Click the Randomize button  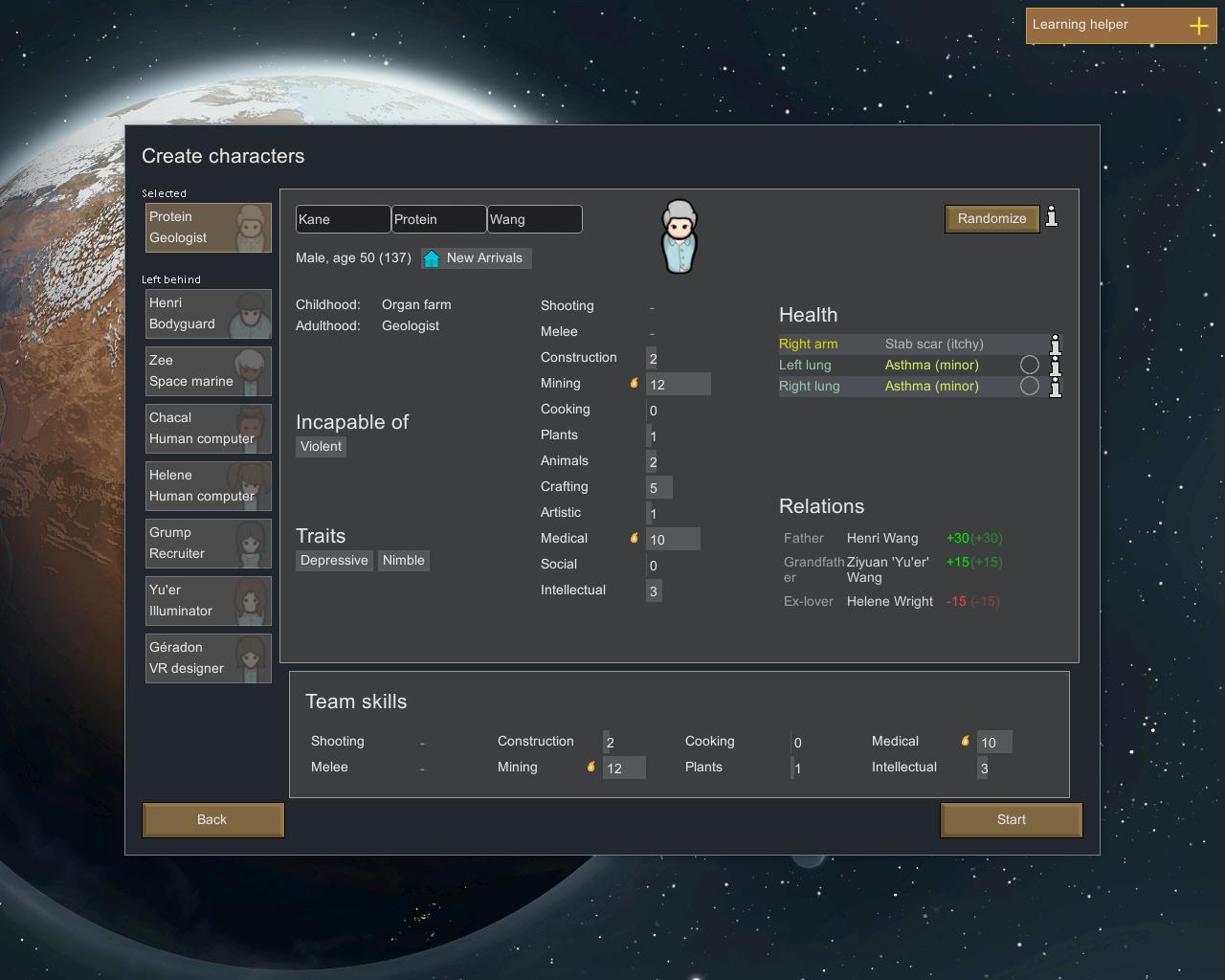tap(991, 218)
